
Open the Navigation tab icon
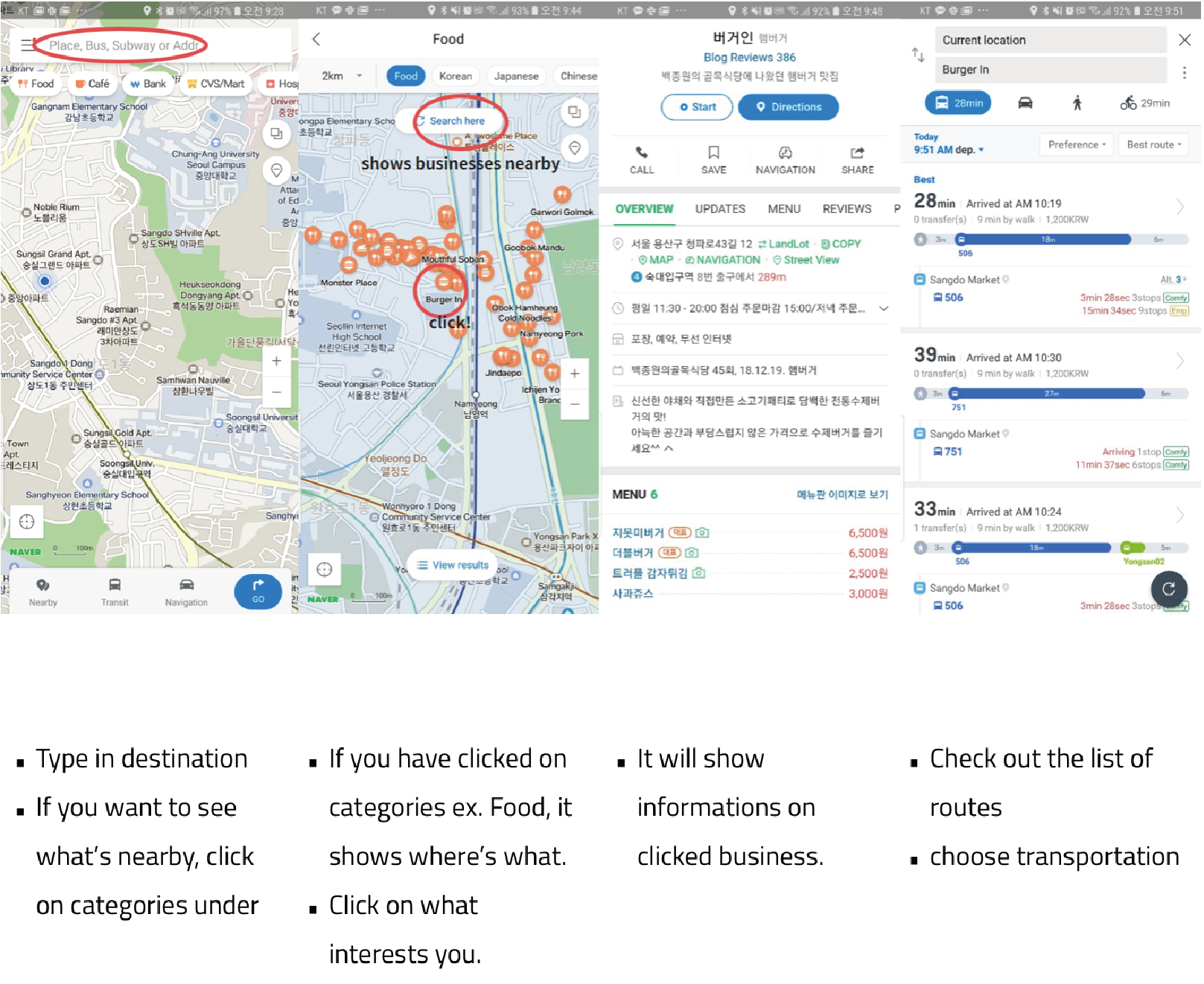[186, 592]
